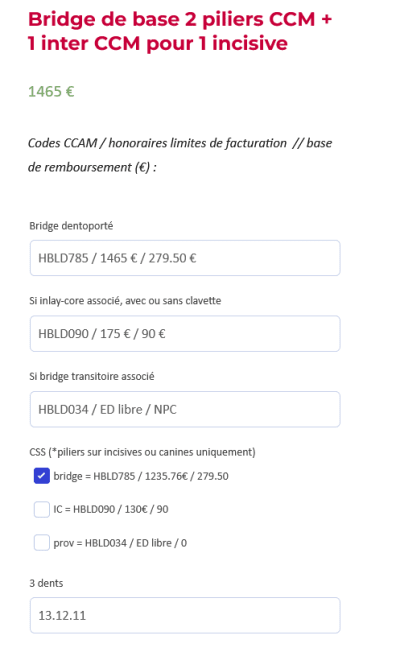400x656 pixels.
Task: Click the Si bridge transitoire associé label
Action: (92, 377)
